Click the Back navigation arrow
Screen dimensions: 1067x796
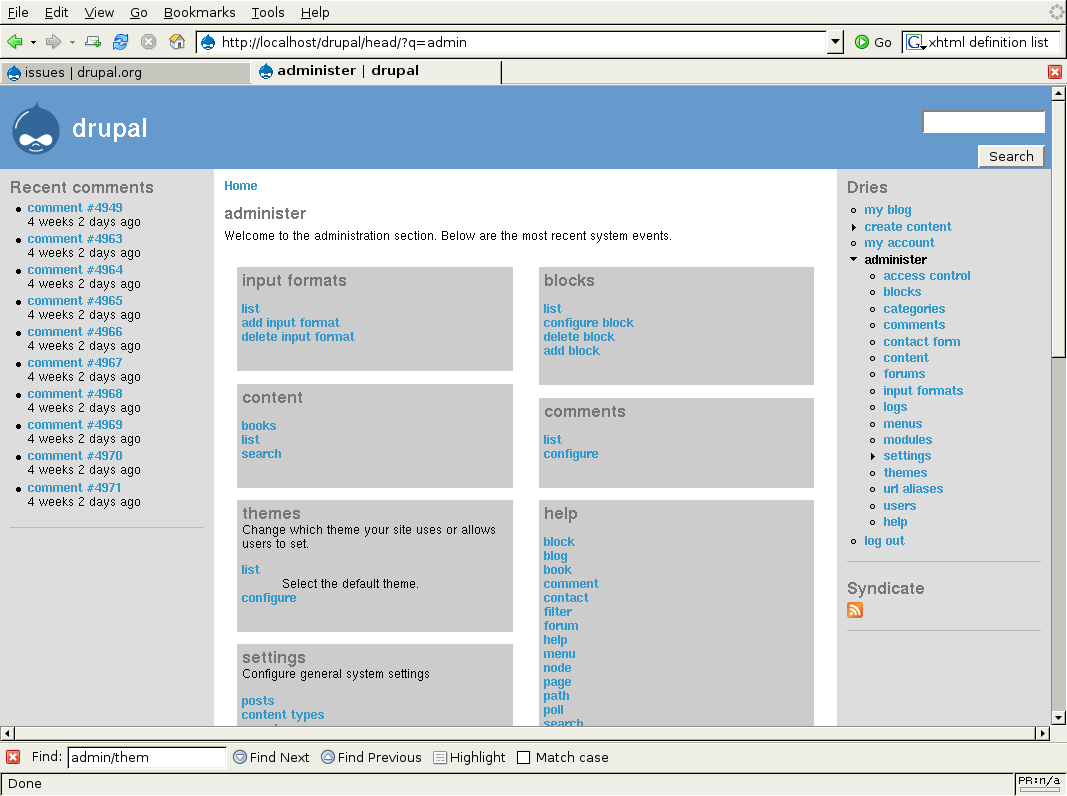[17, 41]
